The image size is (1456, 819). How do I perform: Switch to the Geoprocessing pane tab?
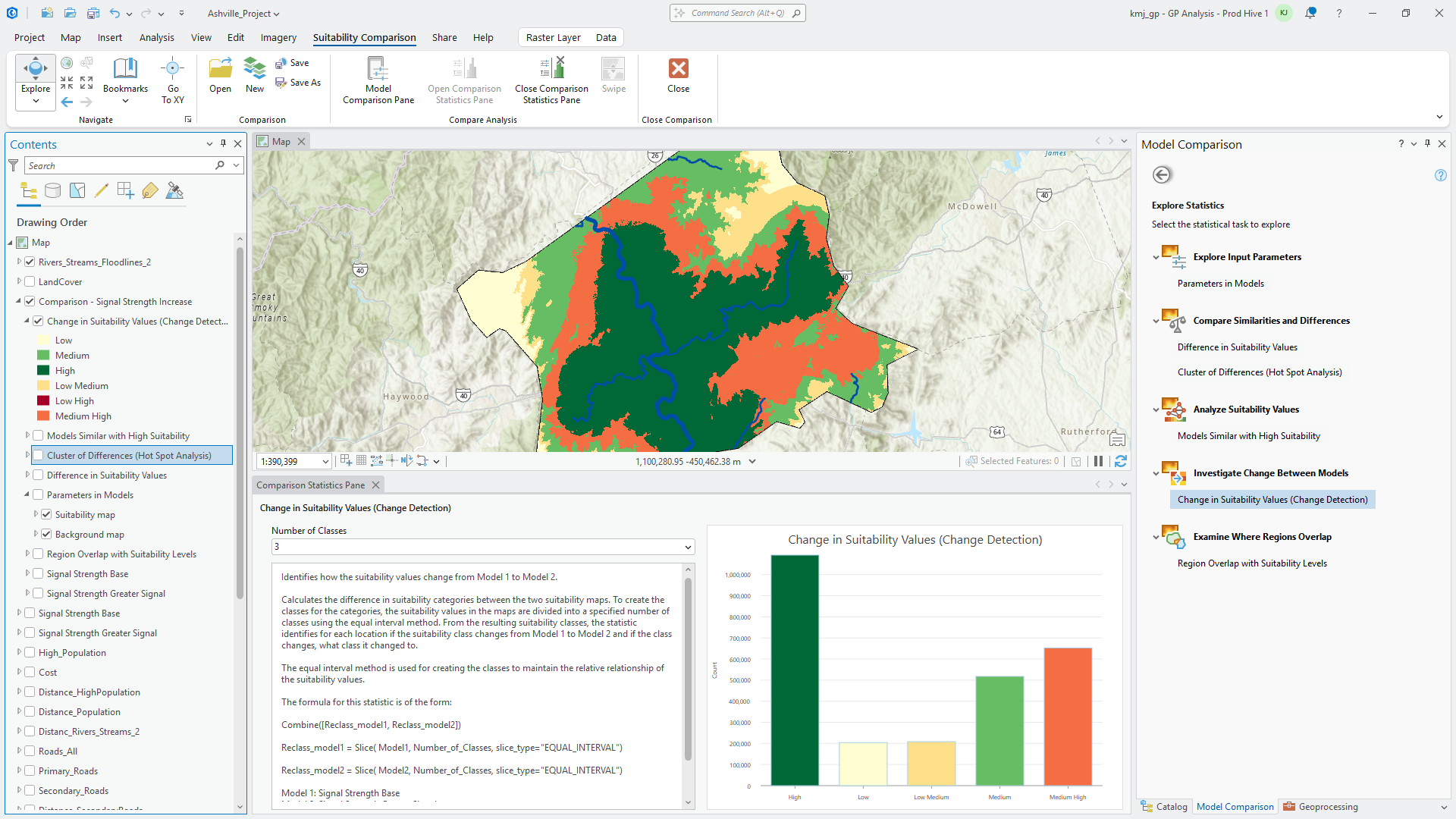[x=1321, y=807]
